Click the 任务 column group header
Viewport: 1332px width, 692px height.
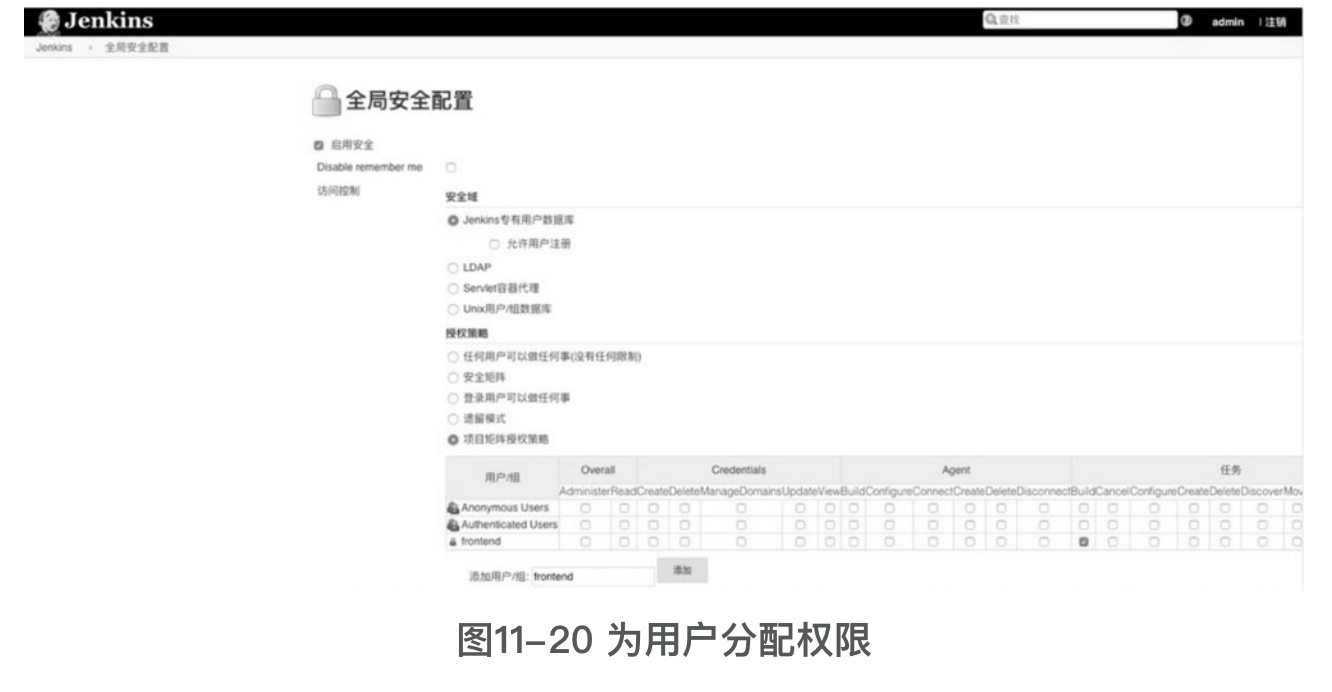pyautogui.click(x=1230, y=469)
